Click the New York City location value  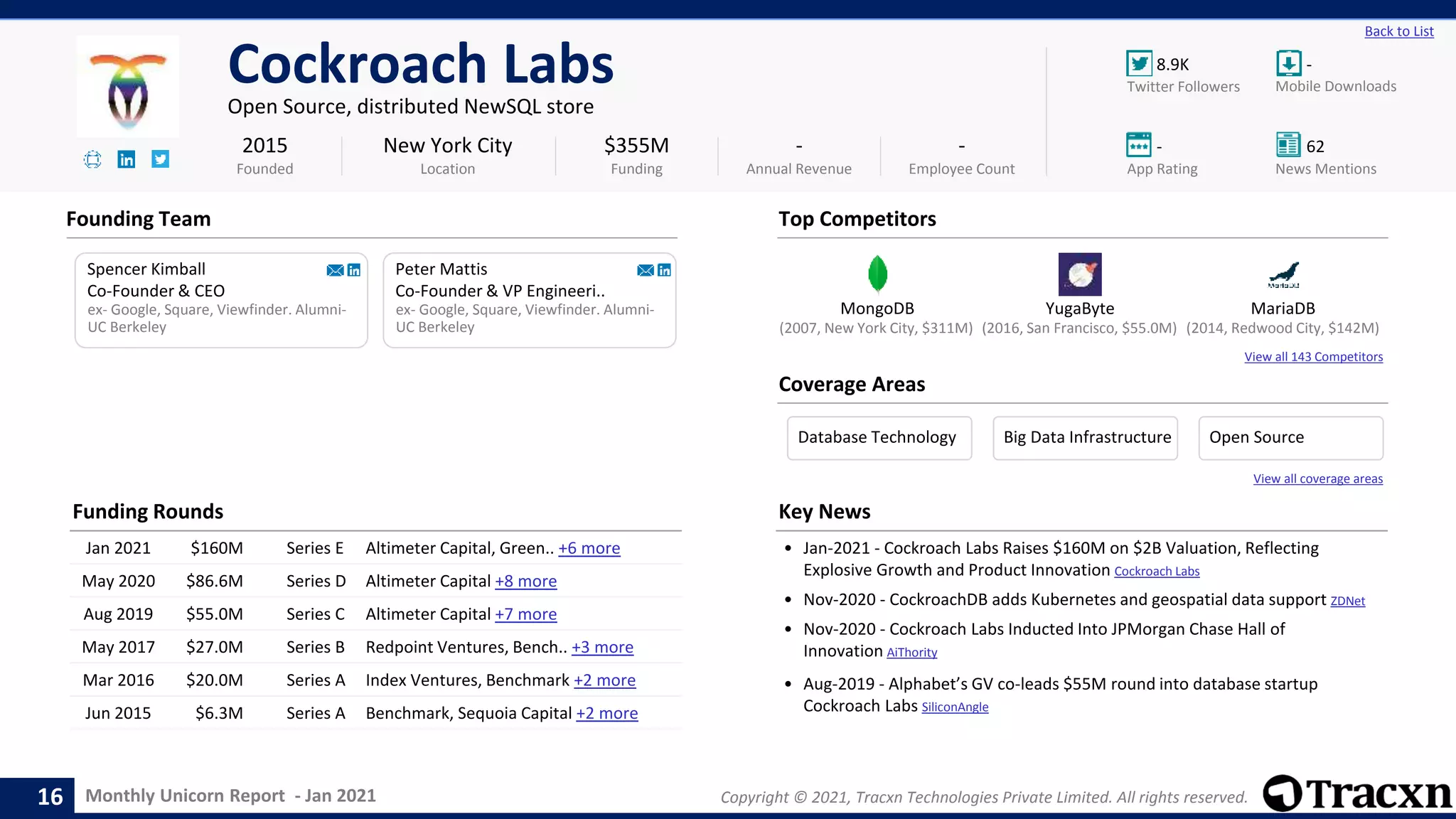pos(448,145)
